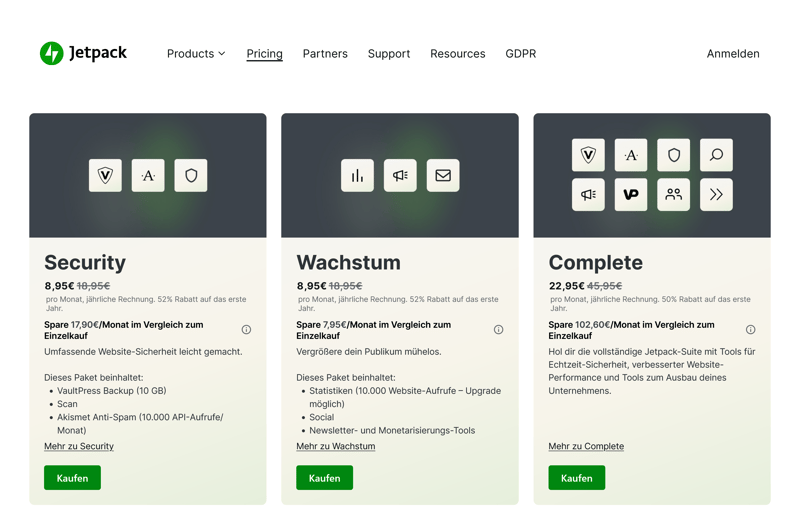
Task: Click the info icon beside Security savings
Action: coord(246,330)
